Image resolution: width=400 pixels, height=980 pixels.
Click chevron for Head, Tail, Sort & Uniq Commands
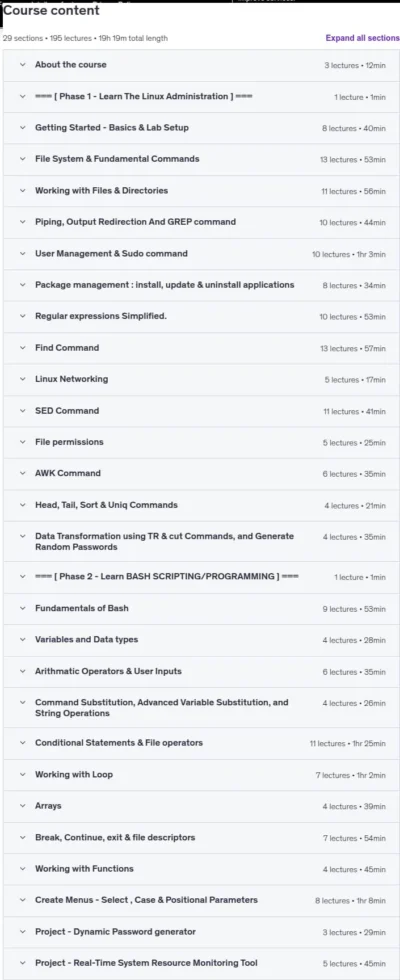click(x=22, y=505)
